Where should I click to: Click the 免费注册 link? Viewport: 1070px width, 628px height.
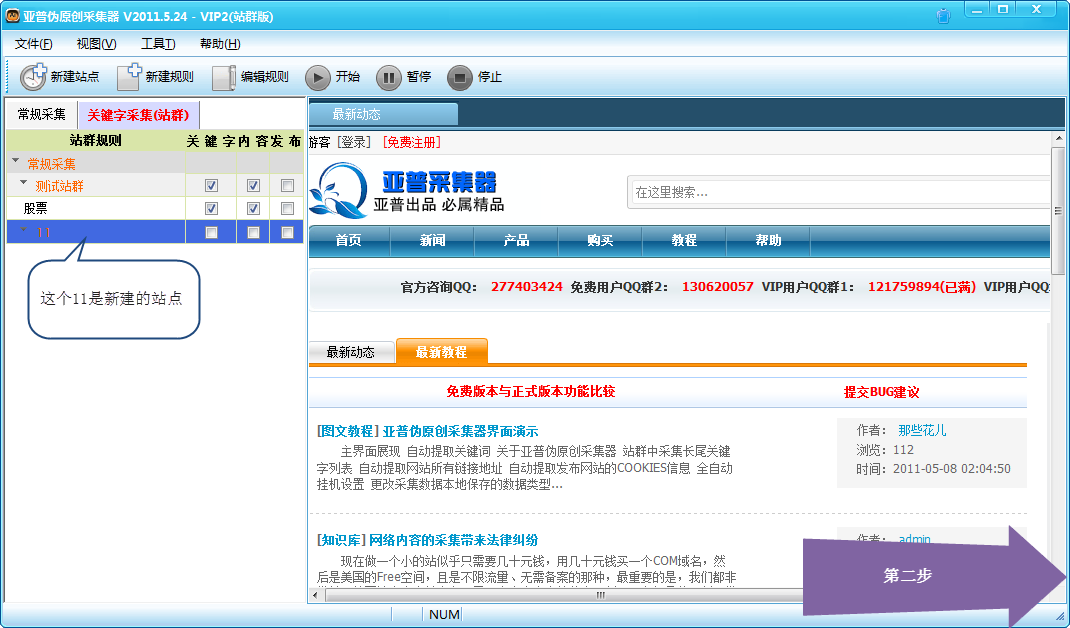(411, 142)
